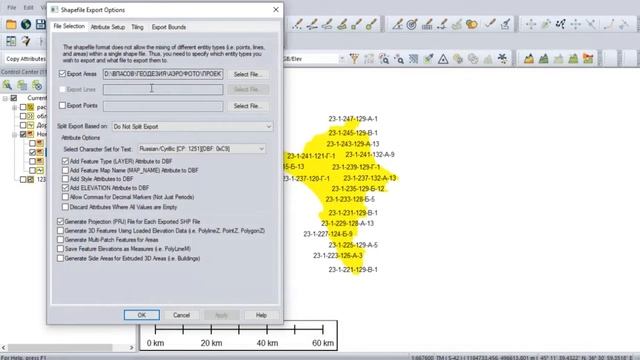The width and height of the screenshot is (640, 360).
Task: Click the black starburst toolbar icon
Action: tap(502, 59)
